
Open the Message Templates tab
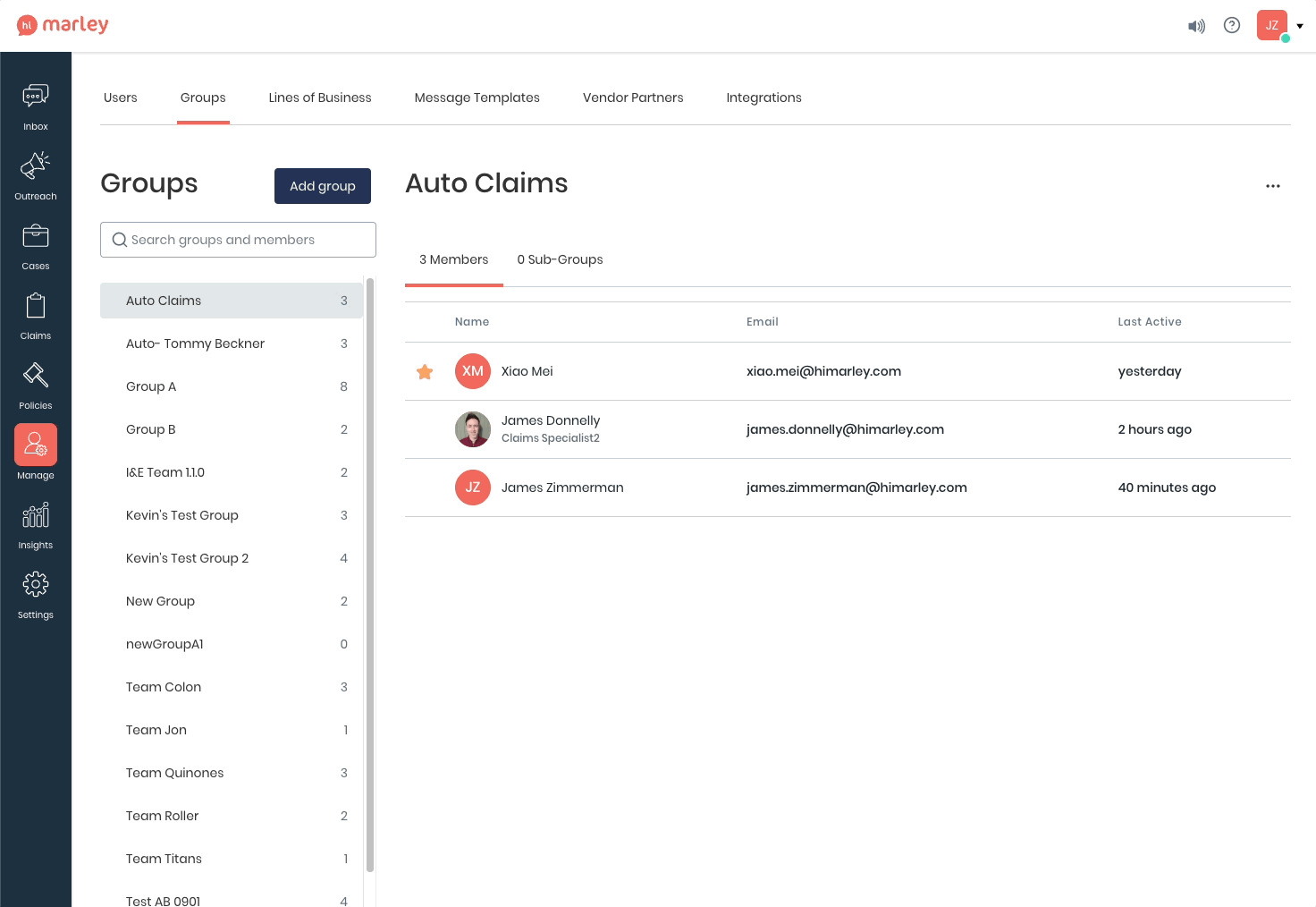[x=477, y=97]
